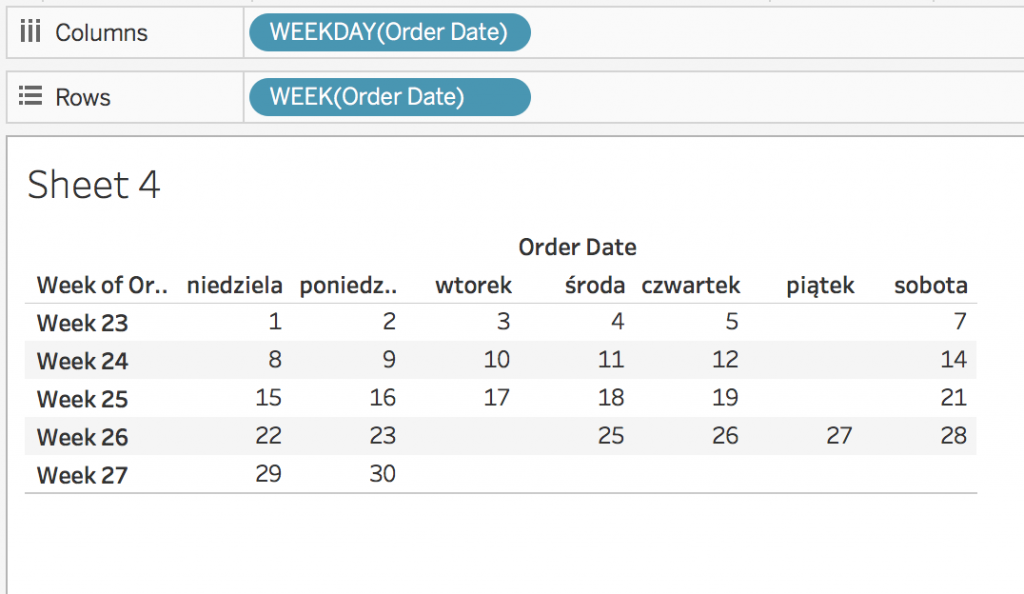Select the czwartek column header
1024x594 pixels.
[691, 285]
